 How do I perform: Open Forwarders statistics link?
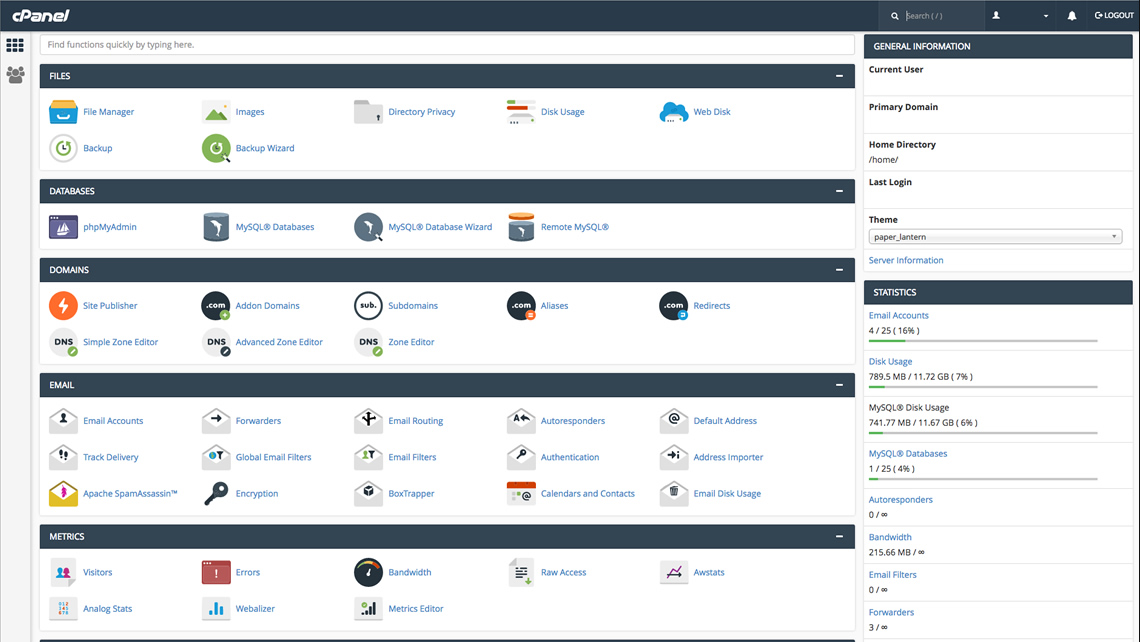click(891, 612)
